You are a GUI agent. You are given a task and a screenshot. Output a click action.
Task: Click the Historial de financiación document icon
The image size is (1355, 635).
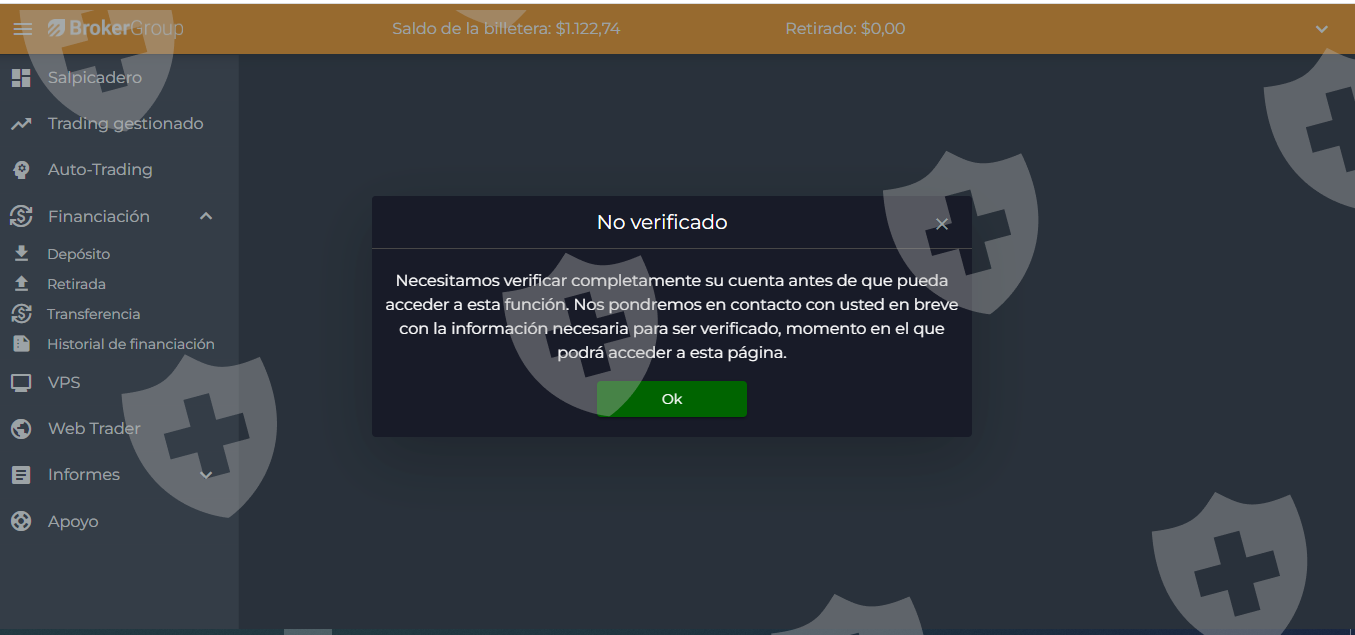coord(21,344)
